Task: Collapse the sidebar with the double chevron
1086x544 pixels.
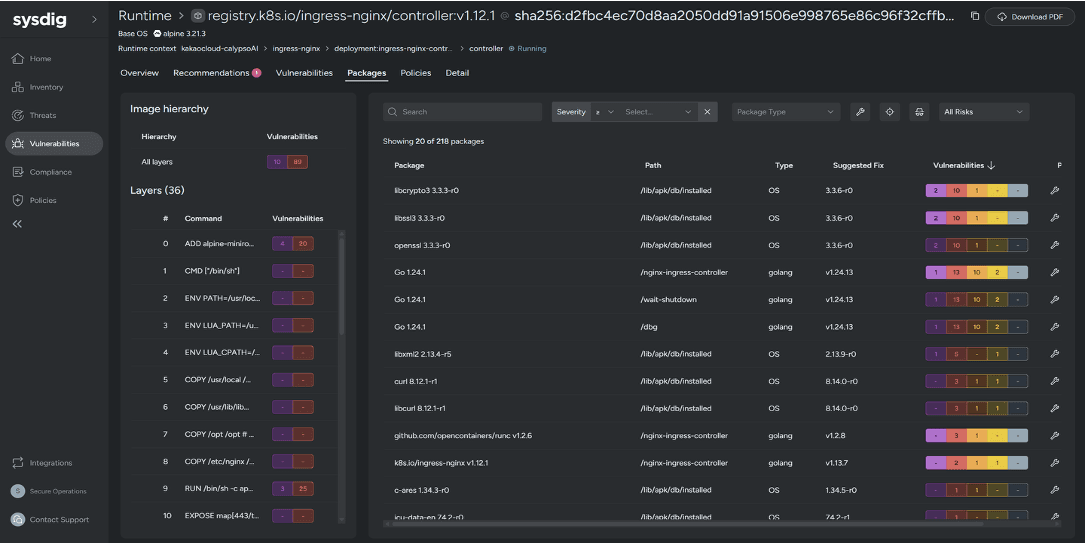Action: tap(17, 224)
